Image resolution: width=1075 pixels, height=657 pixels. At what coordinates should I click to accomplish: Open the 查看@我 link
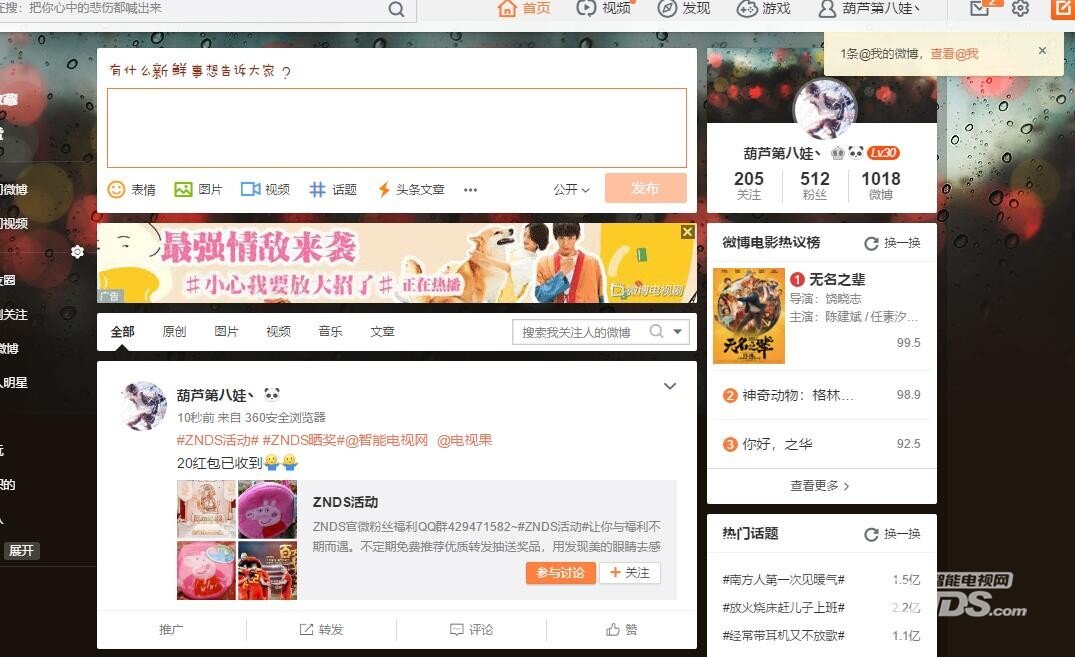pyautogui.click(x=954, y=53)
